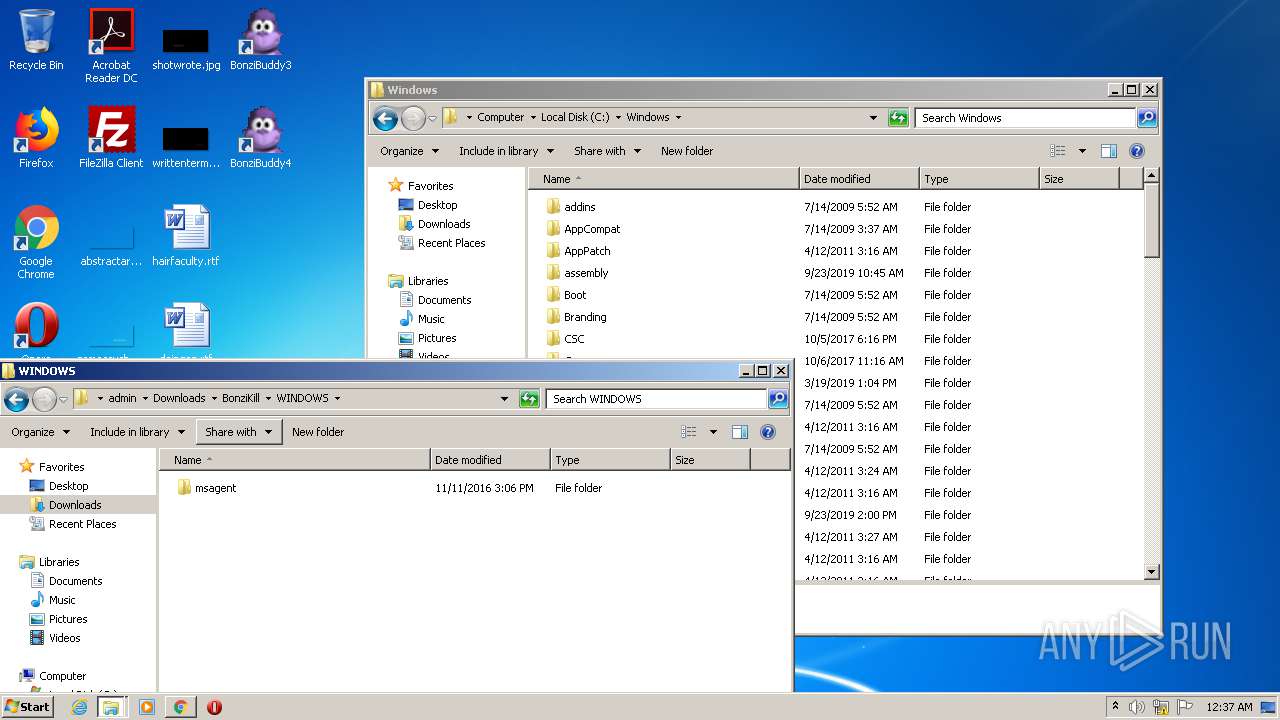This screenshot has height=720, width=1280.
Task: Expand the dropdown after Downloads breadcrumb
Action: tap(214, 398)
